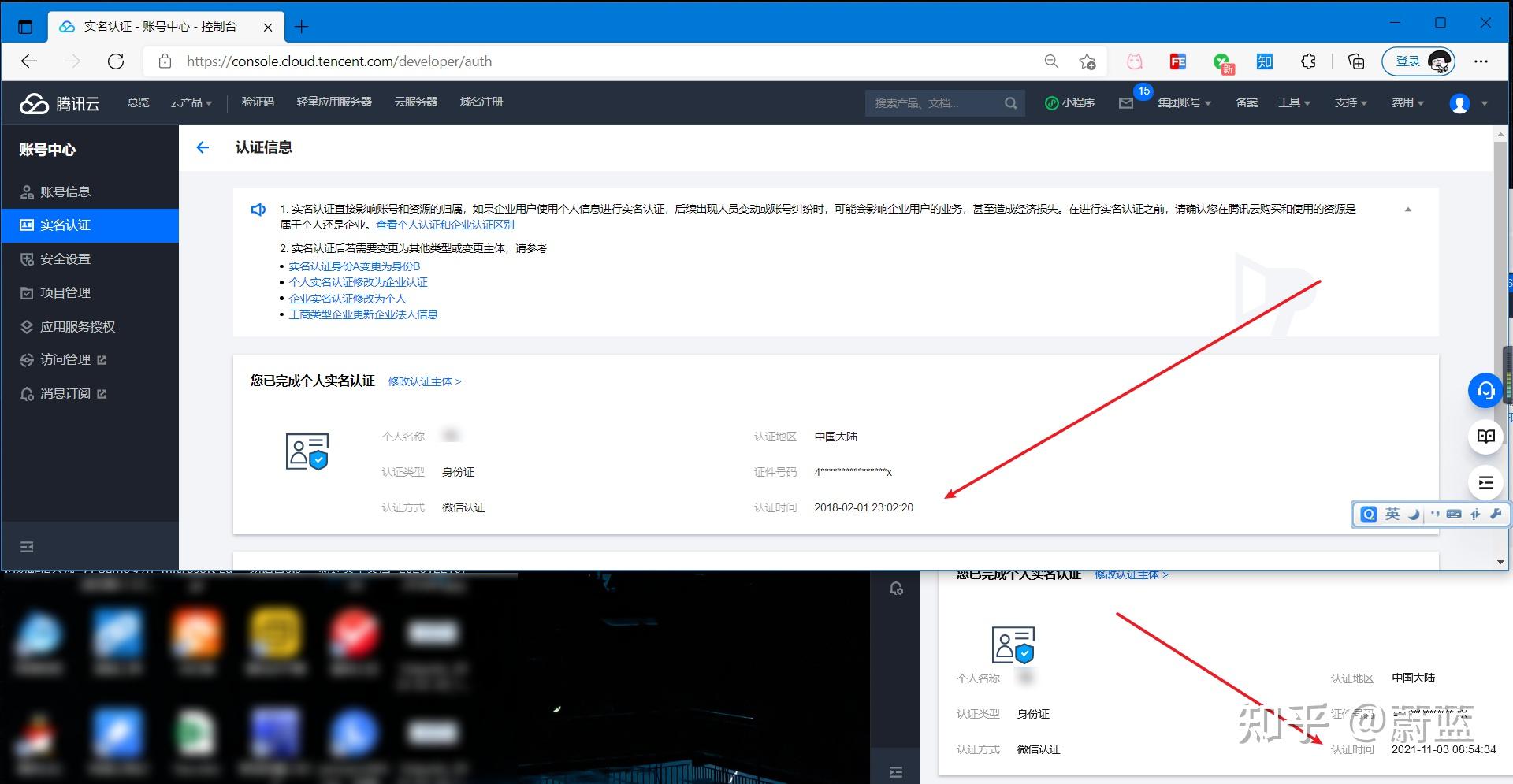Open the Edge tab actions menu icon
The image size is (1513, 784).
(25, 27)
